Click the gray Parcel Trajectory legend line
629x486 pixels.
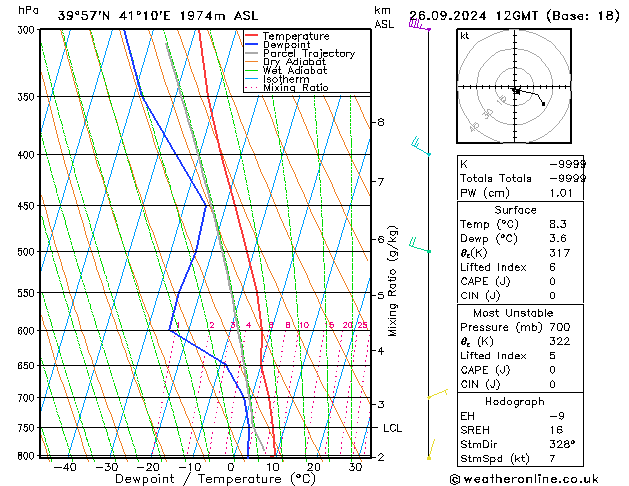pyautogui.click(x=252, y=53)
